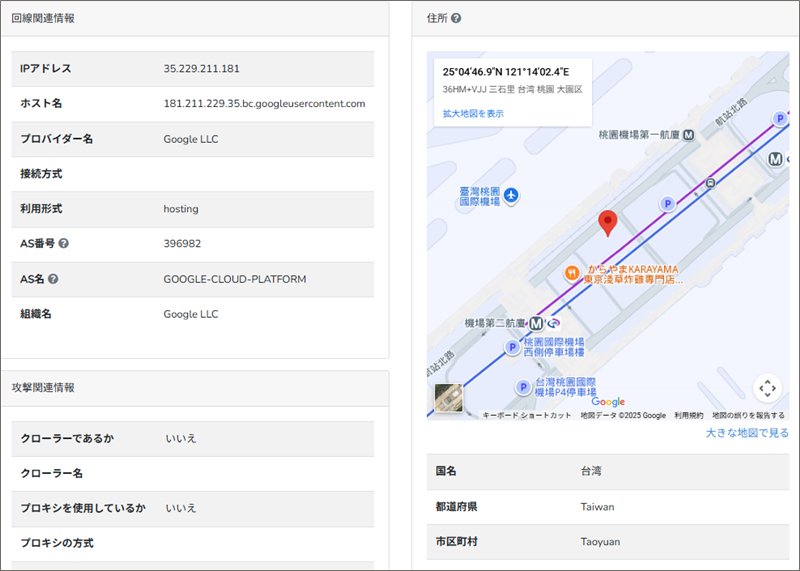Image resolution: width=800 pixels, height=571 pixels.
Task: Click help icon beside AS番号
Action: pos(64,243)
